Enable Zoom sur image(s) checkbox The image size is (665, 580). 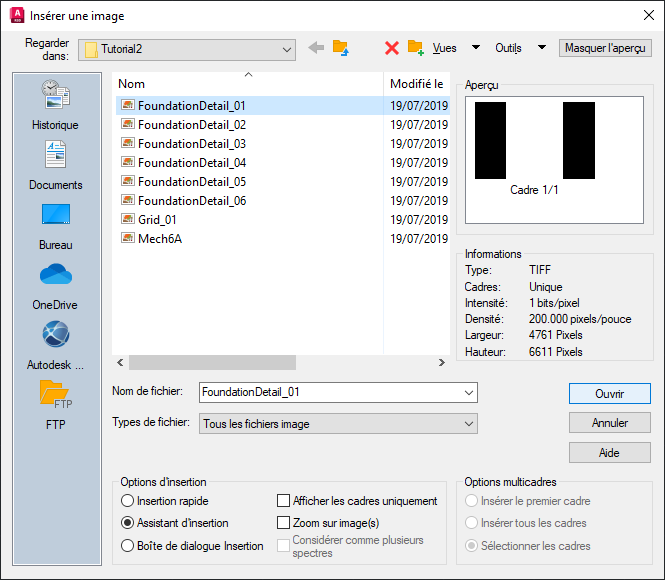pos(283,522)
